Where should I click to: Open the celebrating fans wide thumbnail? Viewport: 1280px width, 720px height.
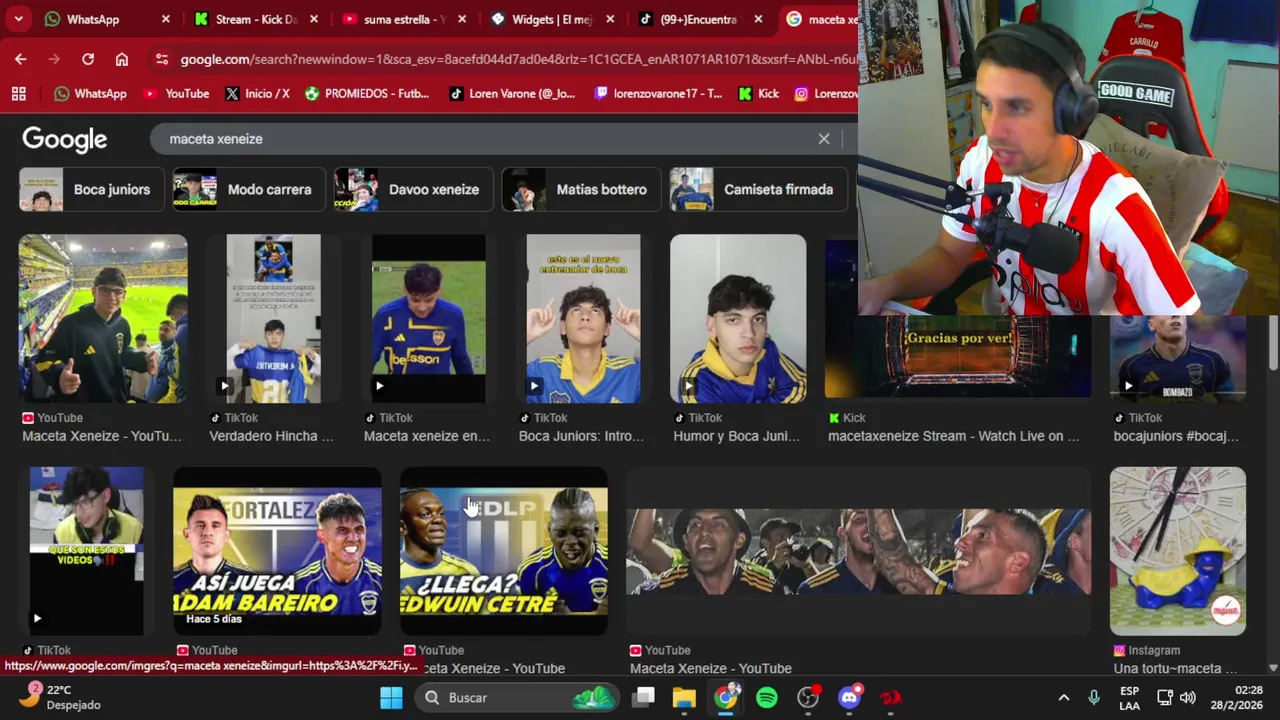click(x=858, y=551)
